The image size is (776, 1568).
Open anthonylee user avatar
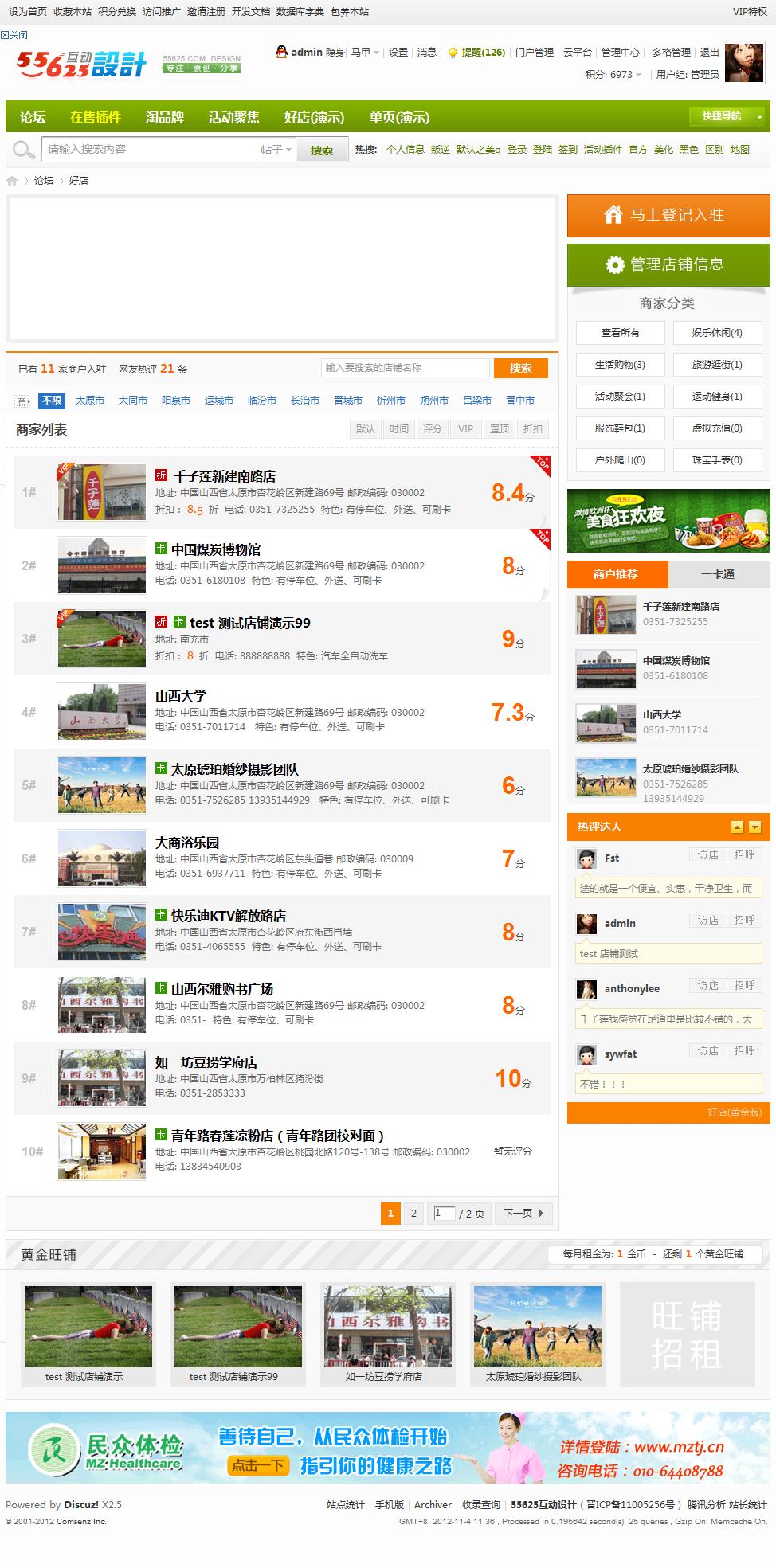pos(587,989)
